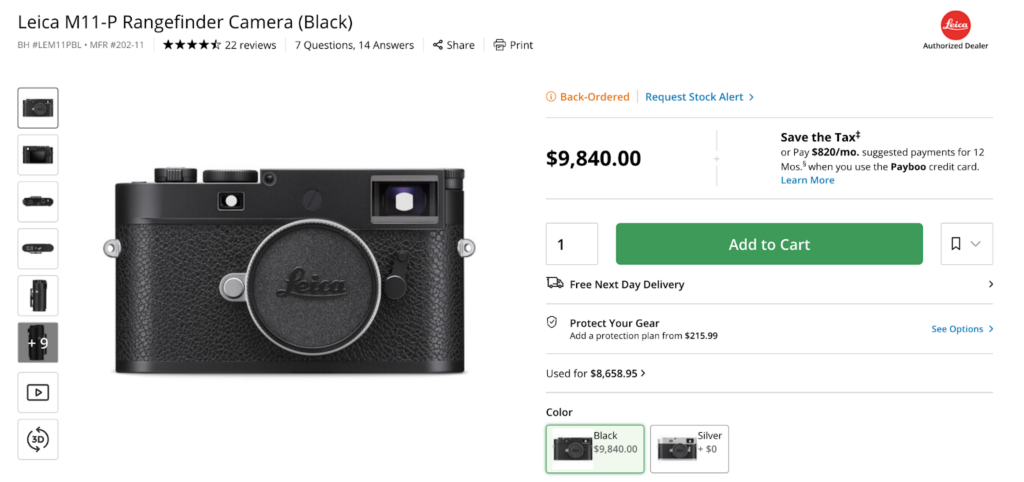This screenshot has height=482, width=1024.
Task: Click the Share icon
Action: coord(438,45)
